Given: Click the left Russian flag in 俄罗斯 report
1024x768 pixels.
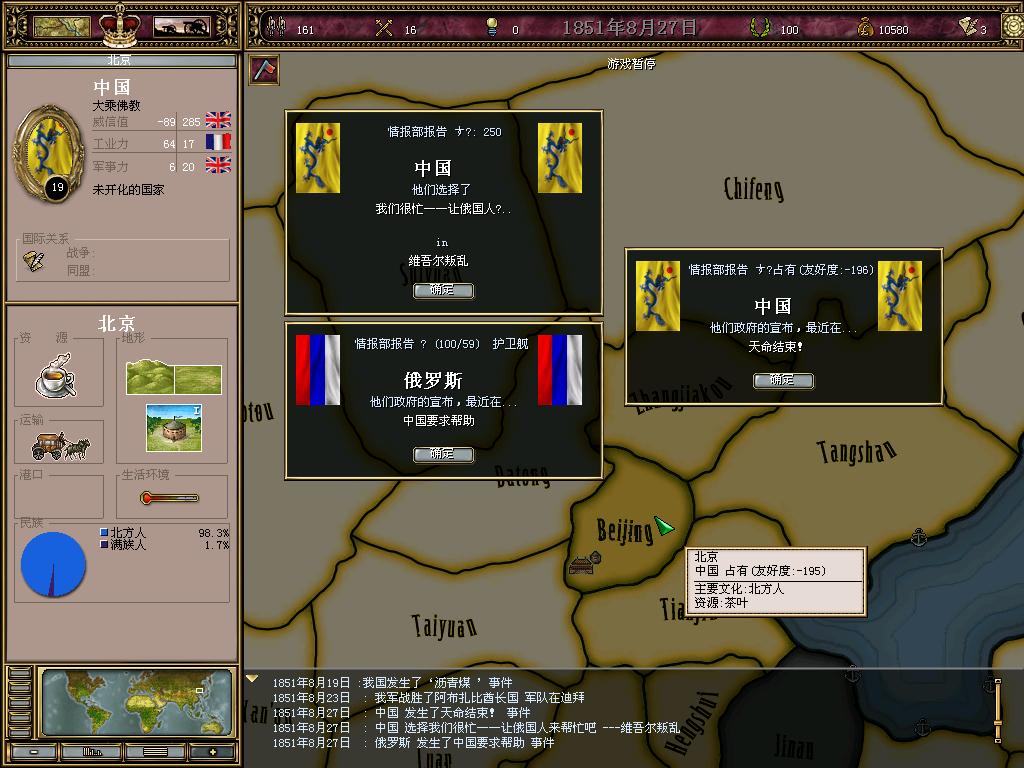Looking at the screenshot, I should tap(318, 370).
